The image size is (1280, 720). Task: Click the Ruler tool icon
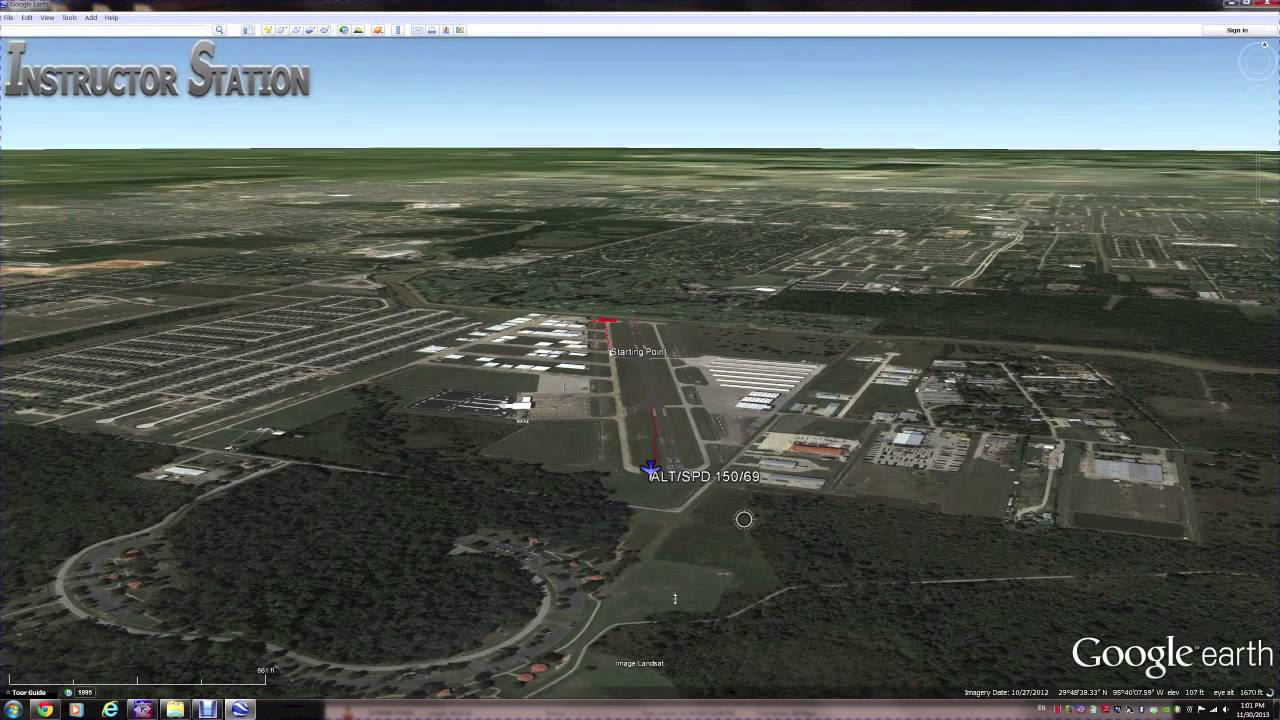click(398, 30)
